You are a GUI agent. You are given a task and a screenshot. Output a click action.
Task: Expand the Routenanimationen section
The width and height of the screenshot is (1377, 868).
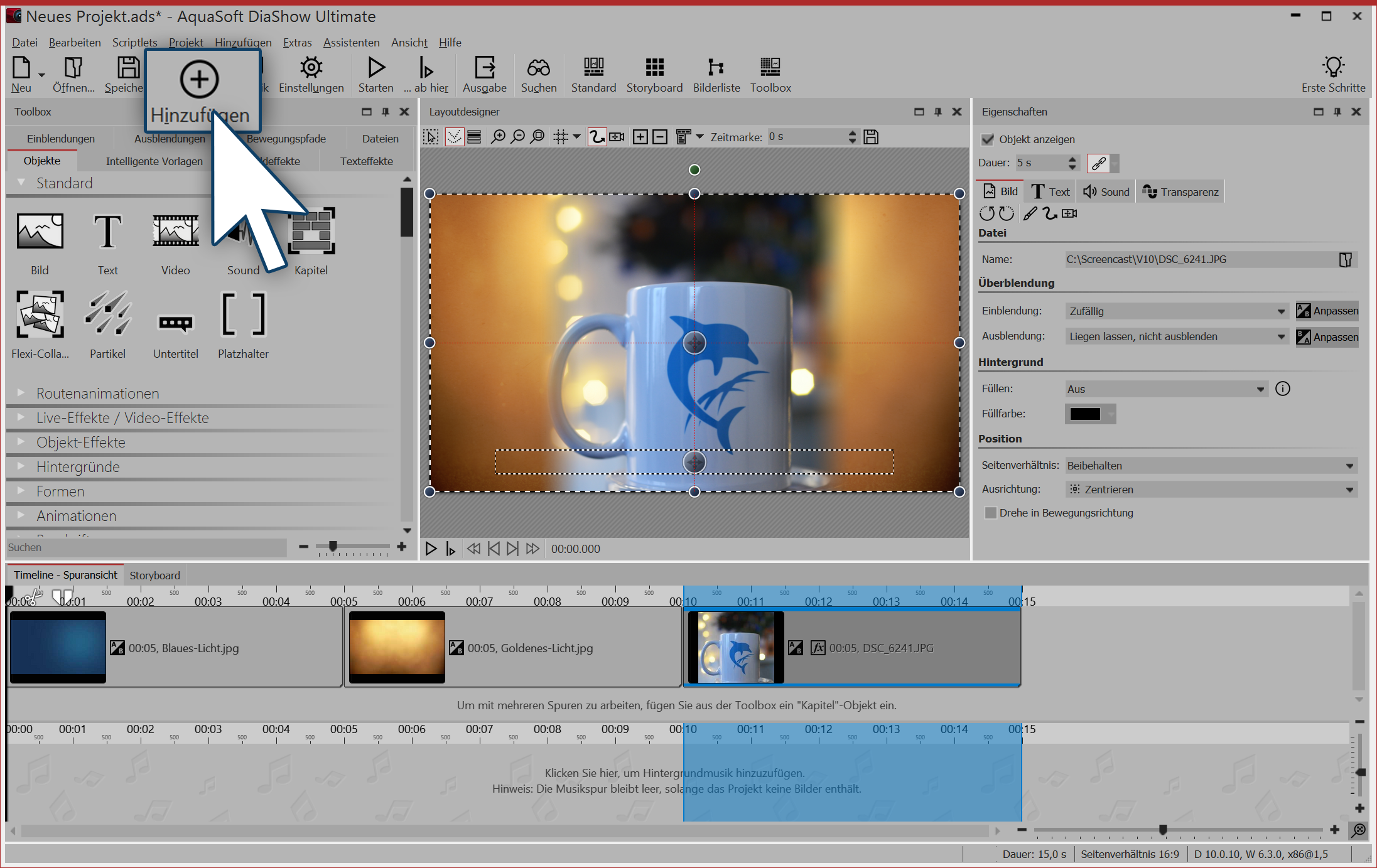click(x=97, y=394)
